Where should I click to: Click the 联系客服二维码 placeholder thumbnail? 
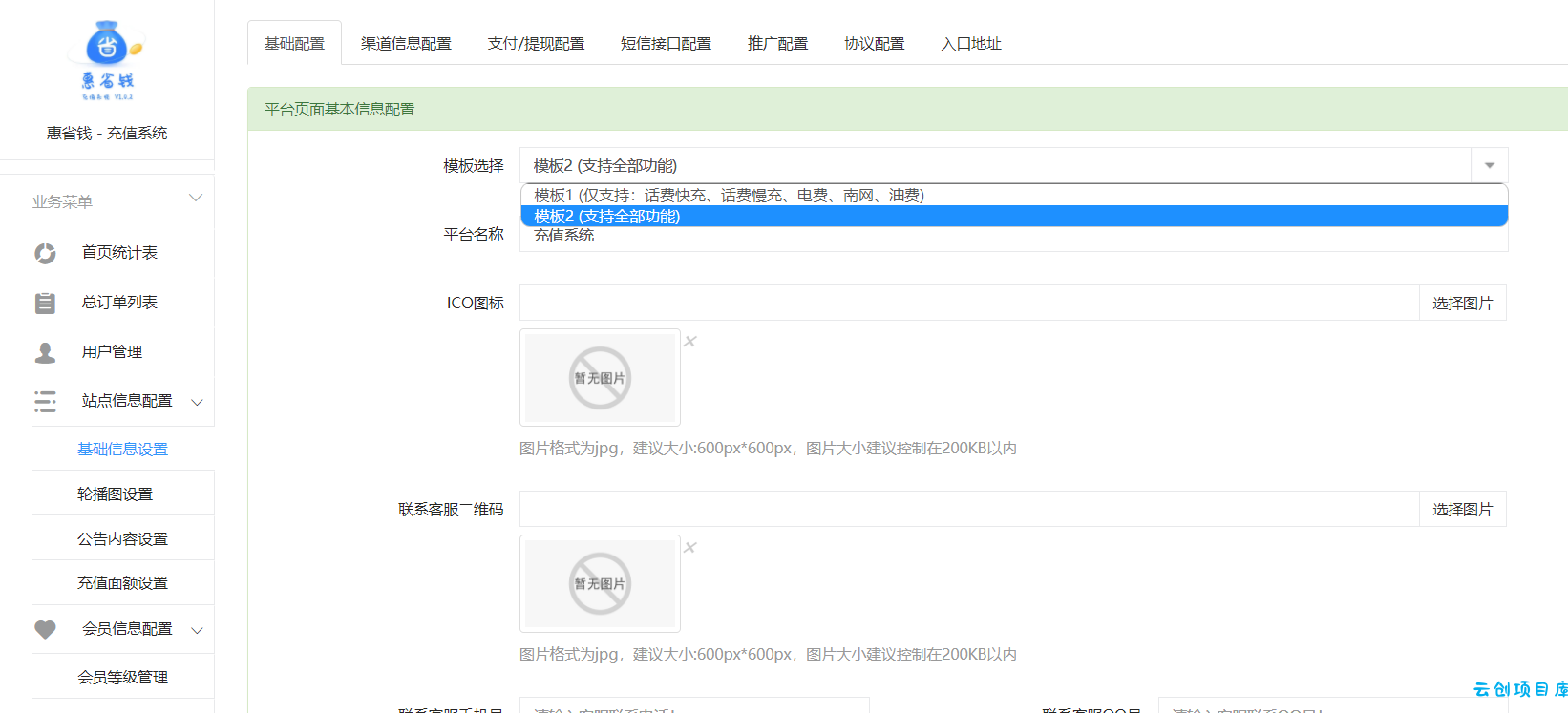600,583
